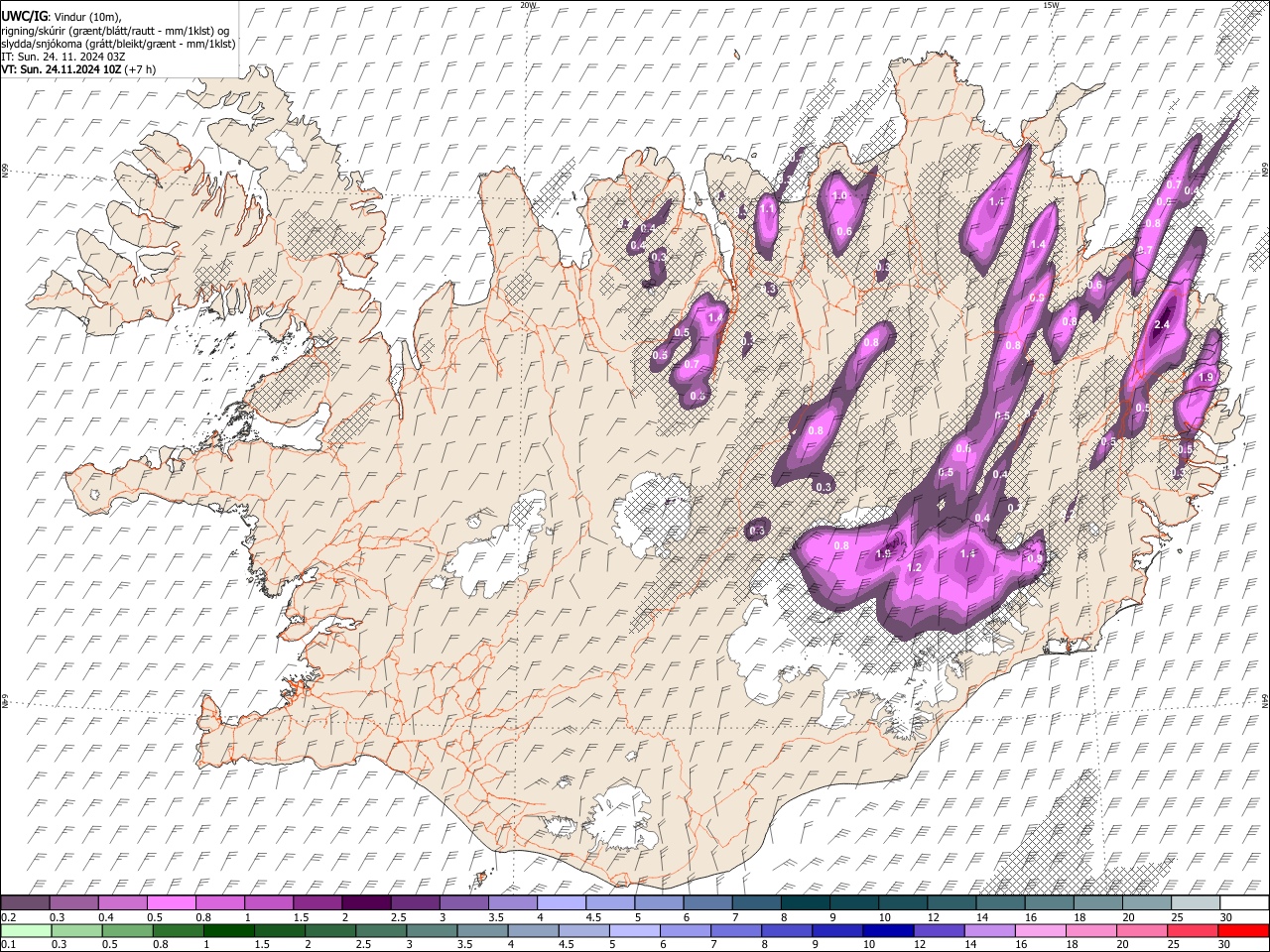Click the 'Vindur (10m)' wind label

(x=87, y=16)
